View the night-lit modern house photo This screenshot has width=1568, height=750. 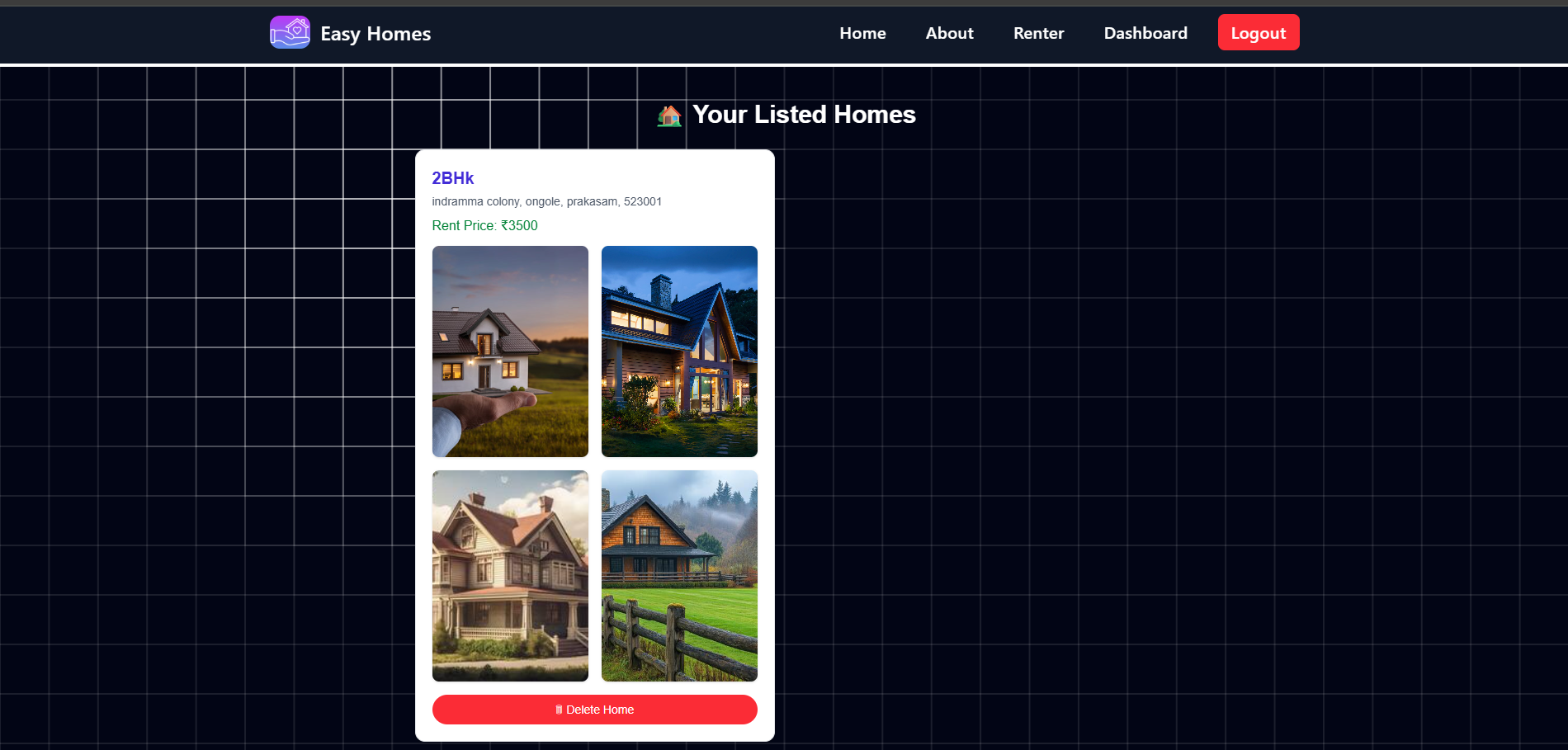pos(679,351)
